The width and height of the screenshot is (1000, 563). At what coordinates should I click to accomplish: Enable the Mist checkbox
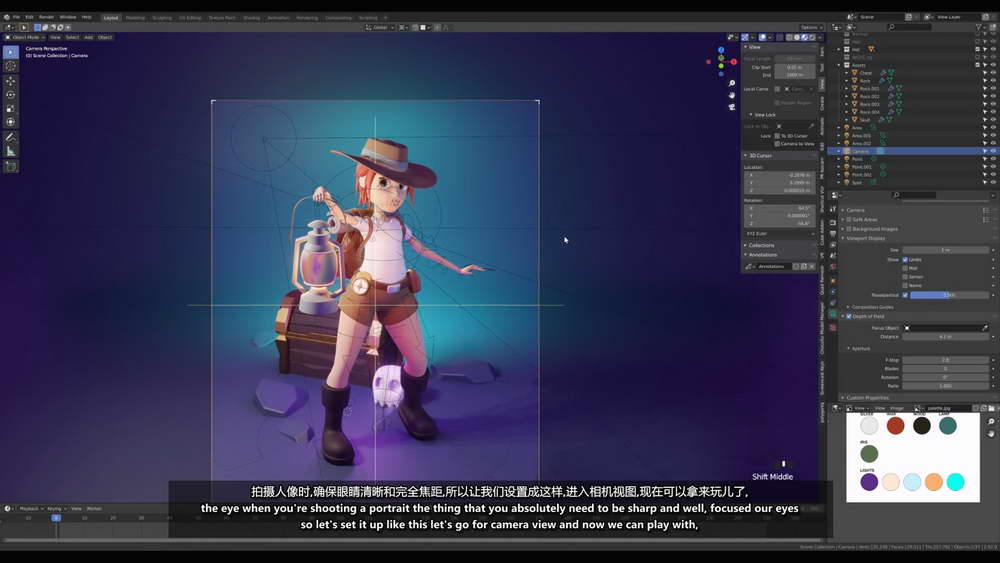point(905,268)
